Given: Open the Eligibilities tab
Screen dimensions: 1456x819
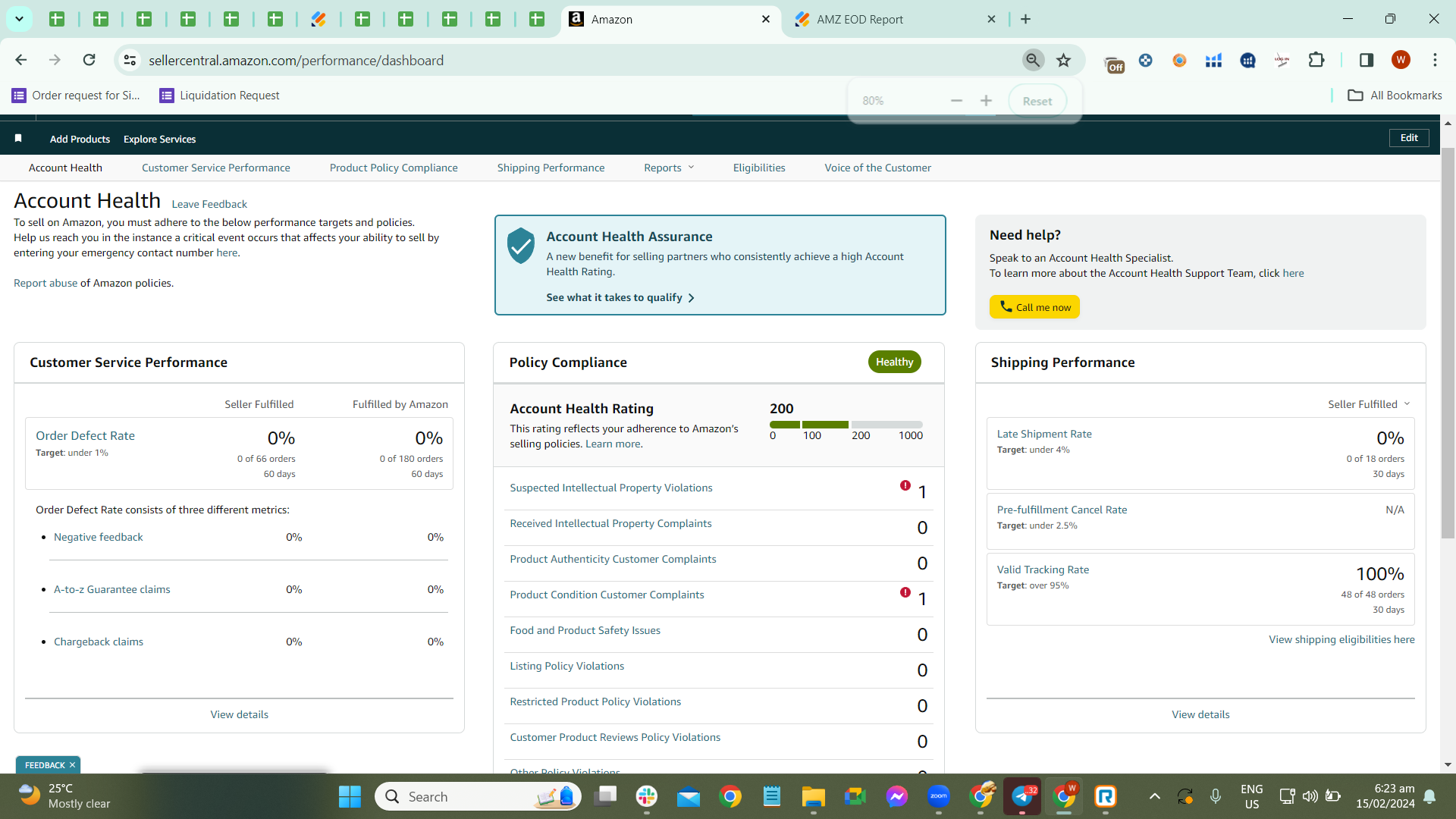Looking at the screenshot, I should click(x=759, y=168).
